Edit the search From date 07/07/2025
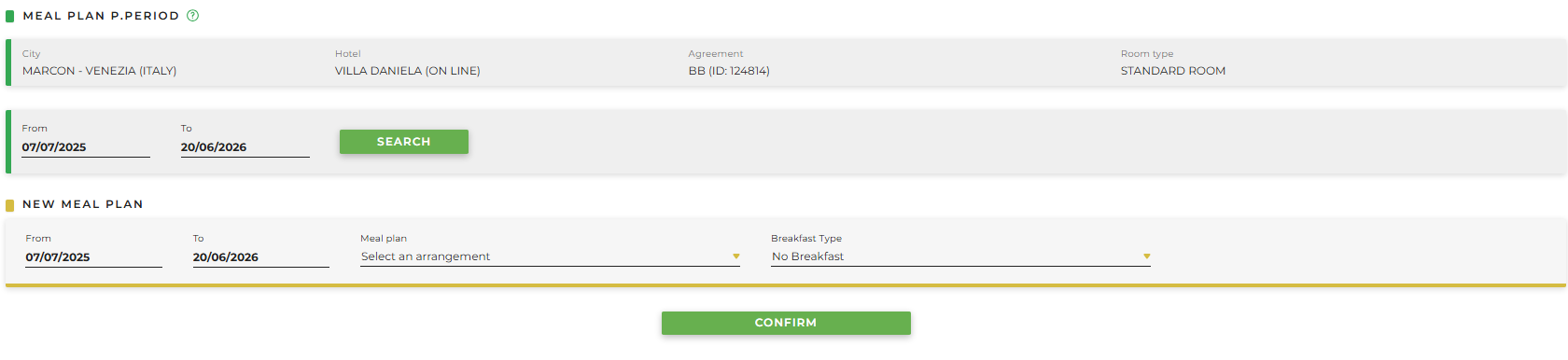This screenshot has height=360, width=1568. point(86,147)
